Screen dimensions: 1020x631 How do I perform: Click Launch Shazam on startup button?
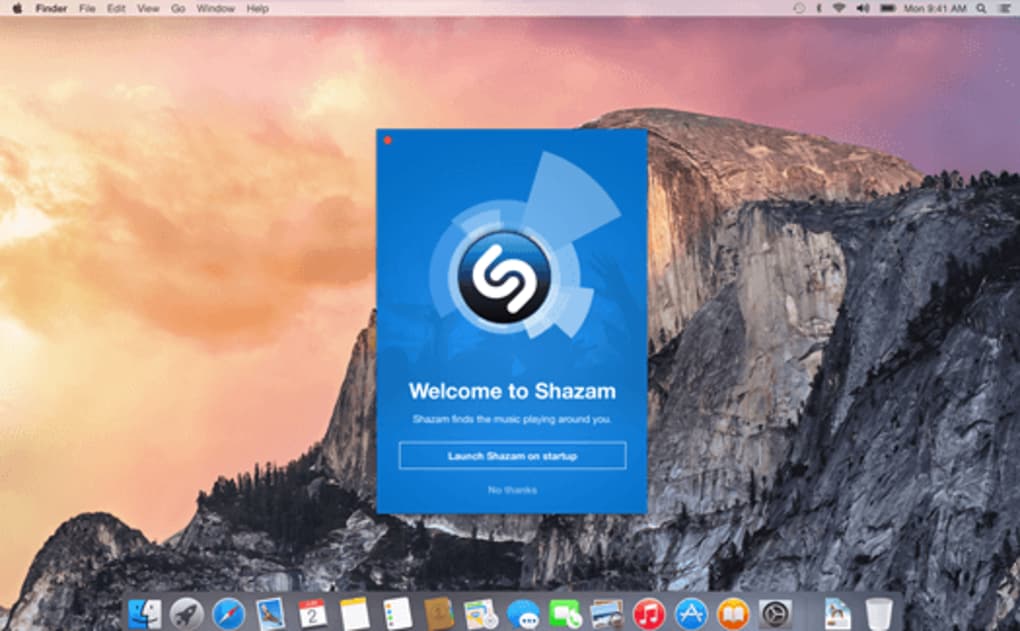(x=513, y=456)
